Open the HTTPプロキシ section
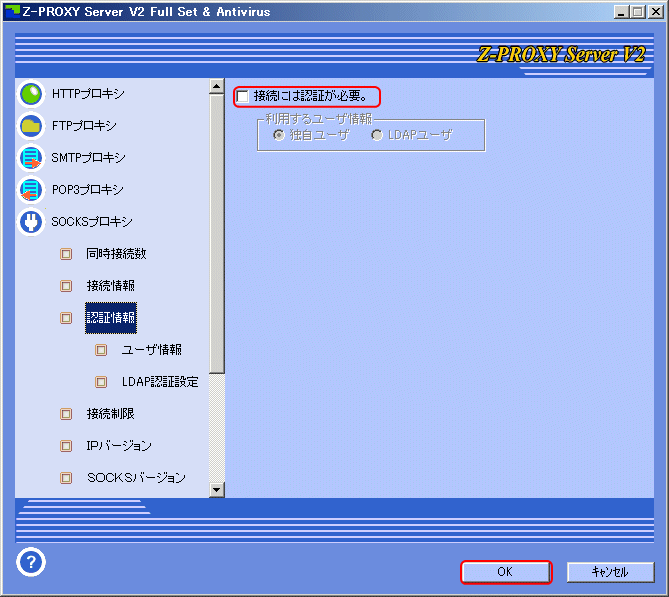The width and height of the screenshot is (669, 597). click(x=88, y=94)
